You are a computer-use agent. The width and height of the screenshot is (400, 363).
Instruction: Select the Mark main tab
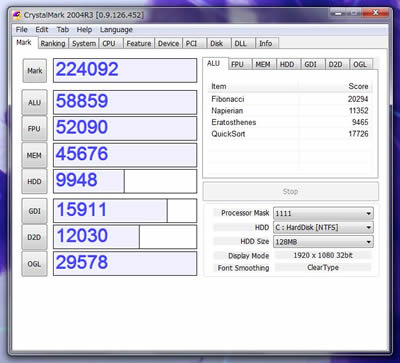(x=24, y=43)
